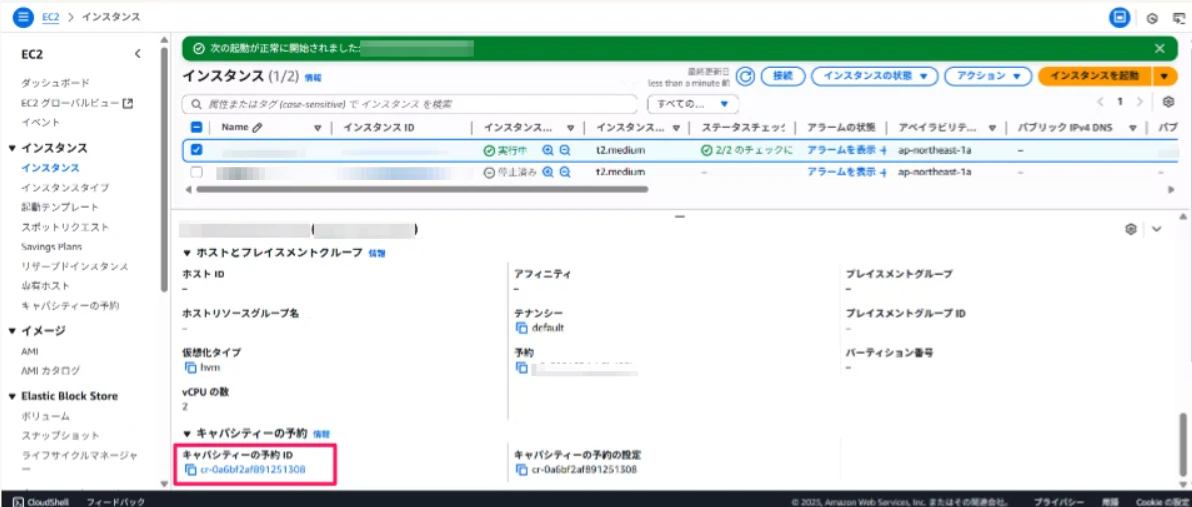Screen dimensions: 1192x507
Task: Copy the hvm virtualization type
Action: point(191,367)
